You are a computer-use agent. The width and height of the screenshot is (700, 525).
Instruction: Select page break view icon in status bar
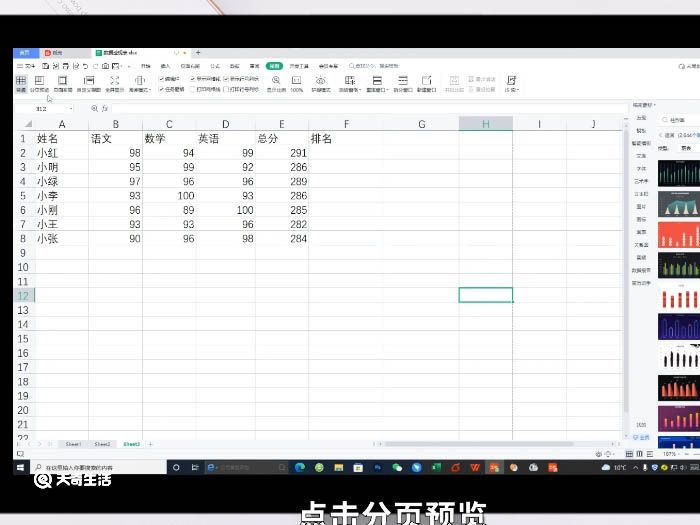[639, 454]
